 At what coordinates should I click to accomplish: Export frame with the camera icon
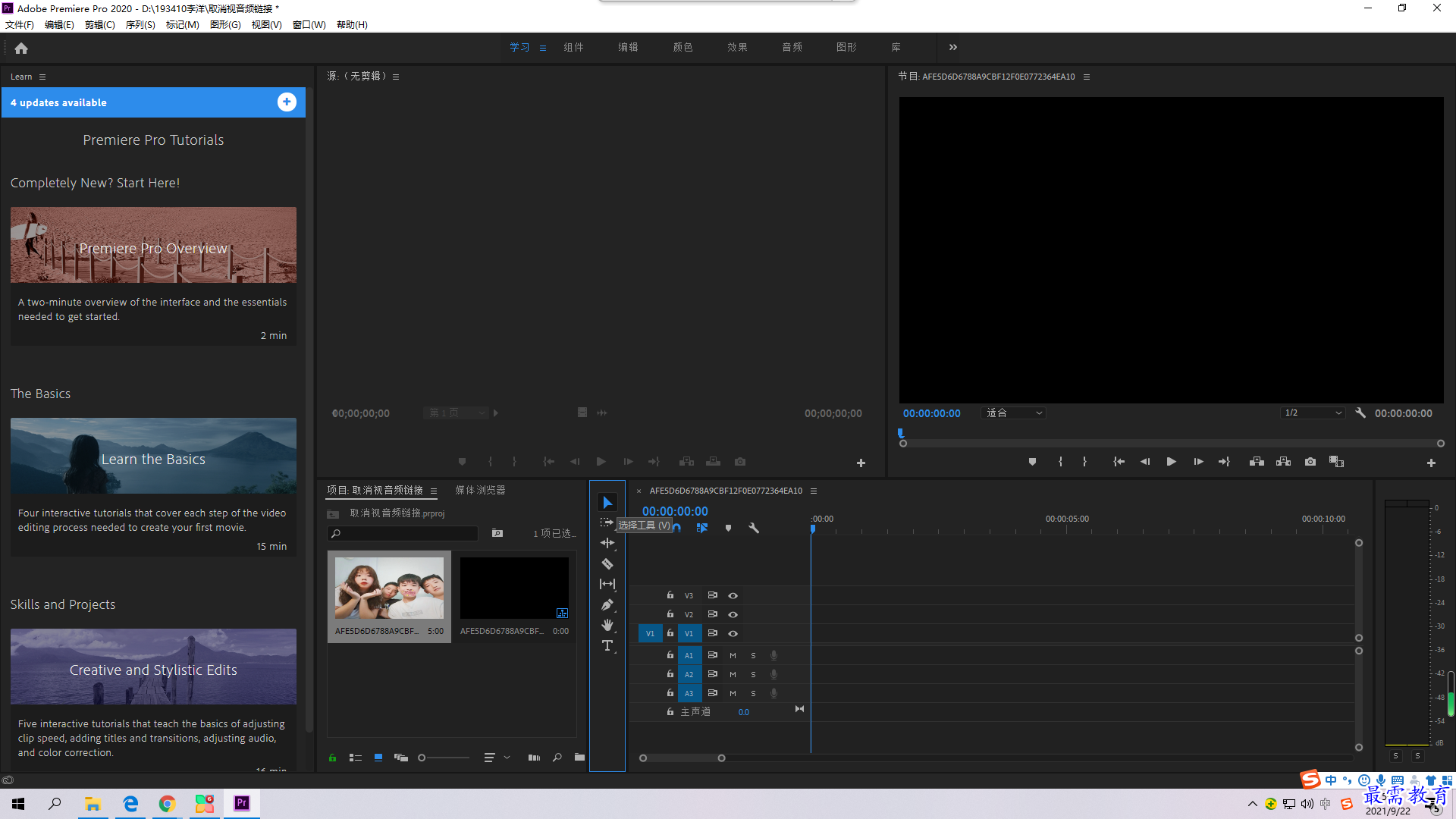[x=1310, y=462]
